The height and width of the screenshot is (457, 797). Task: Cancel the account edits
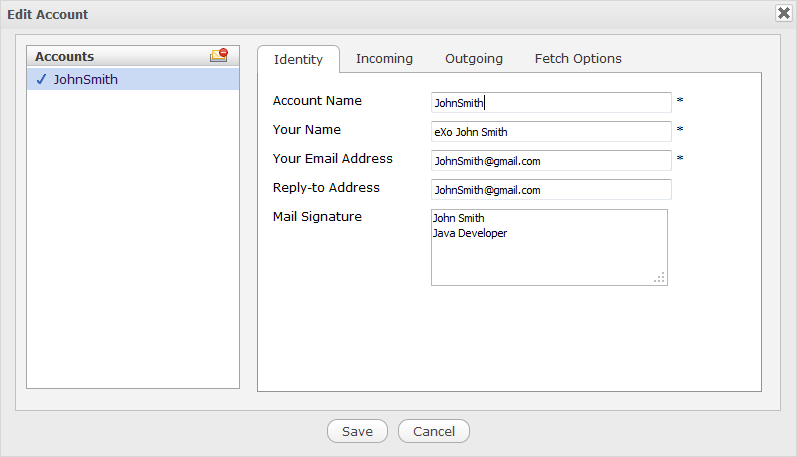(x=433, y=431)
